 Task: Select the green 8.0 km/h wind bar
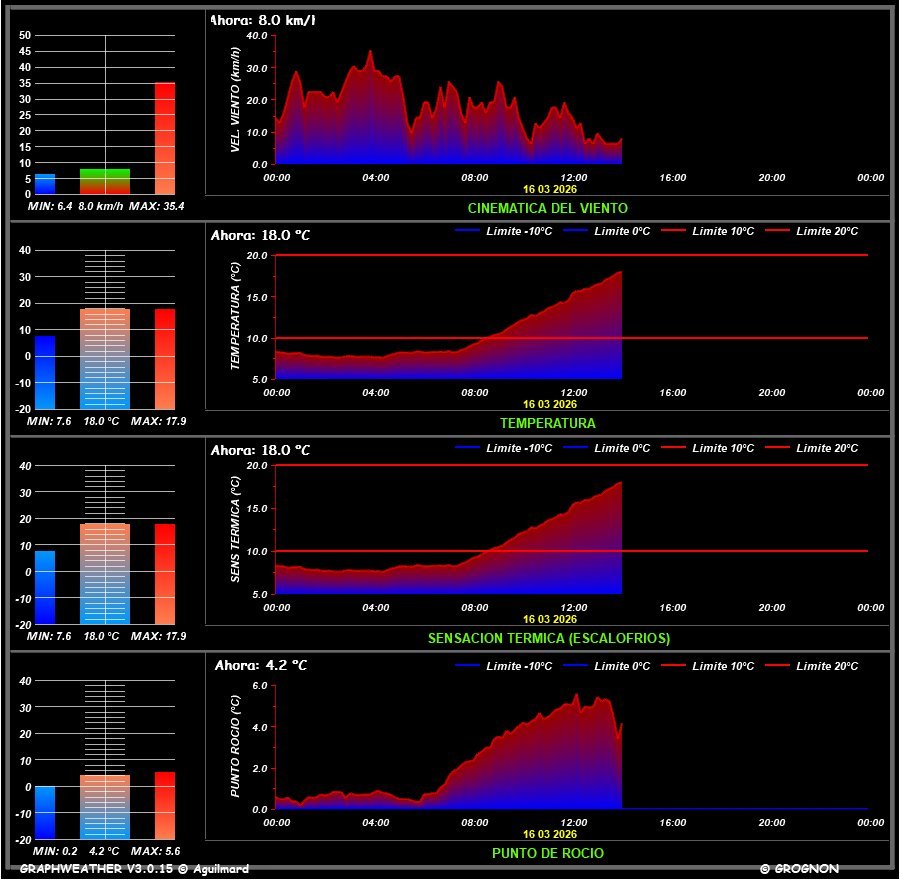coord(105,181)
